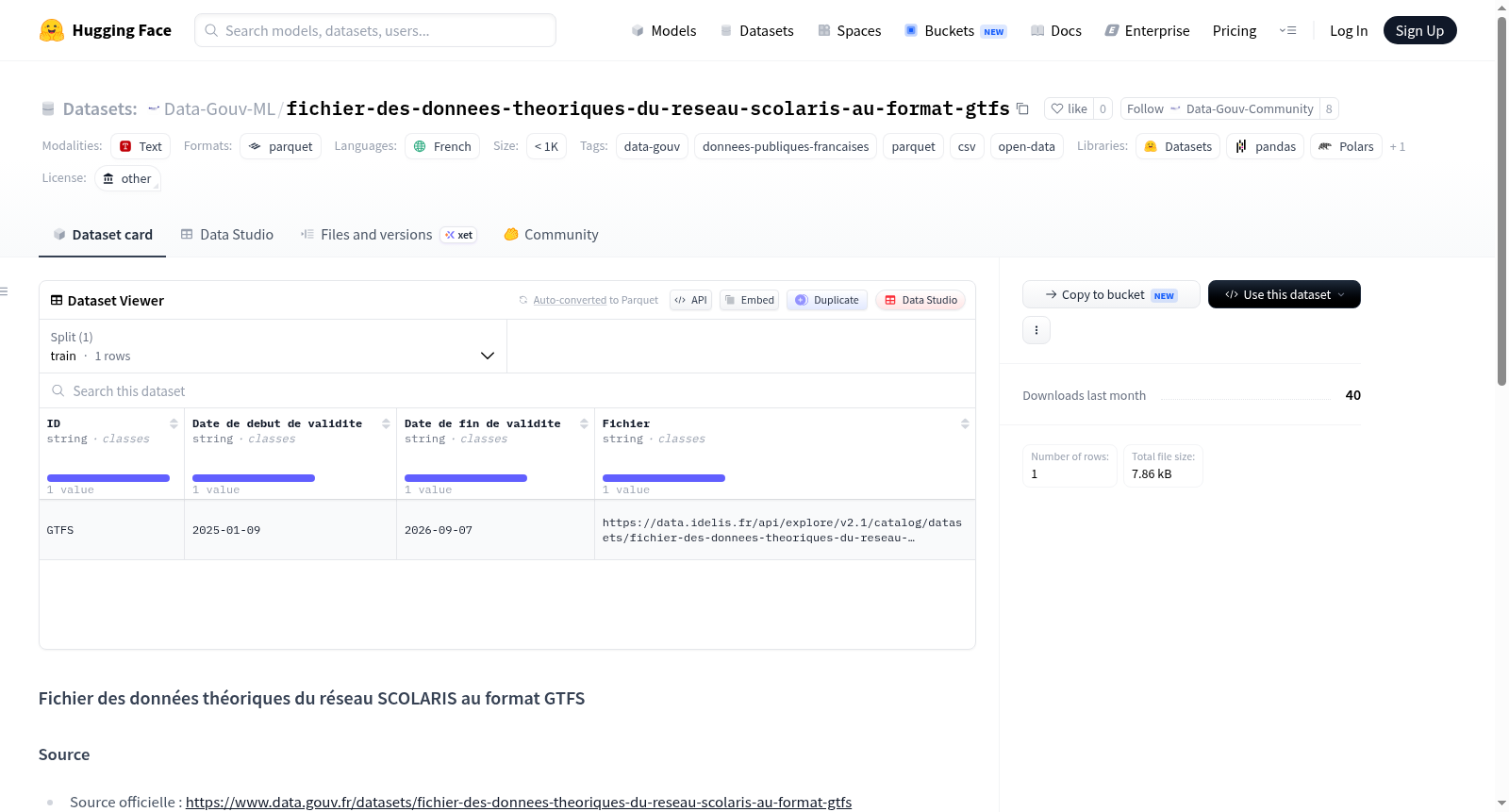Click the Hugging Face logo icon
The height and width of the screenshot is (812, 1509).
pyautogui.click(x=52, y=30)
